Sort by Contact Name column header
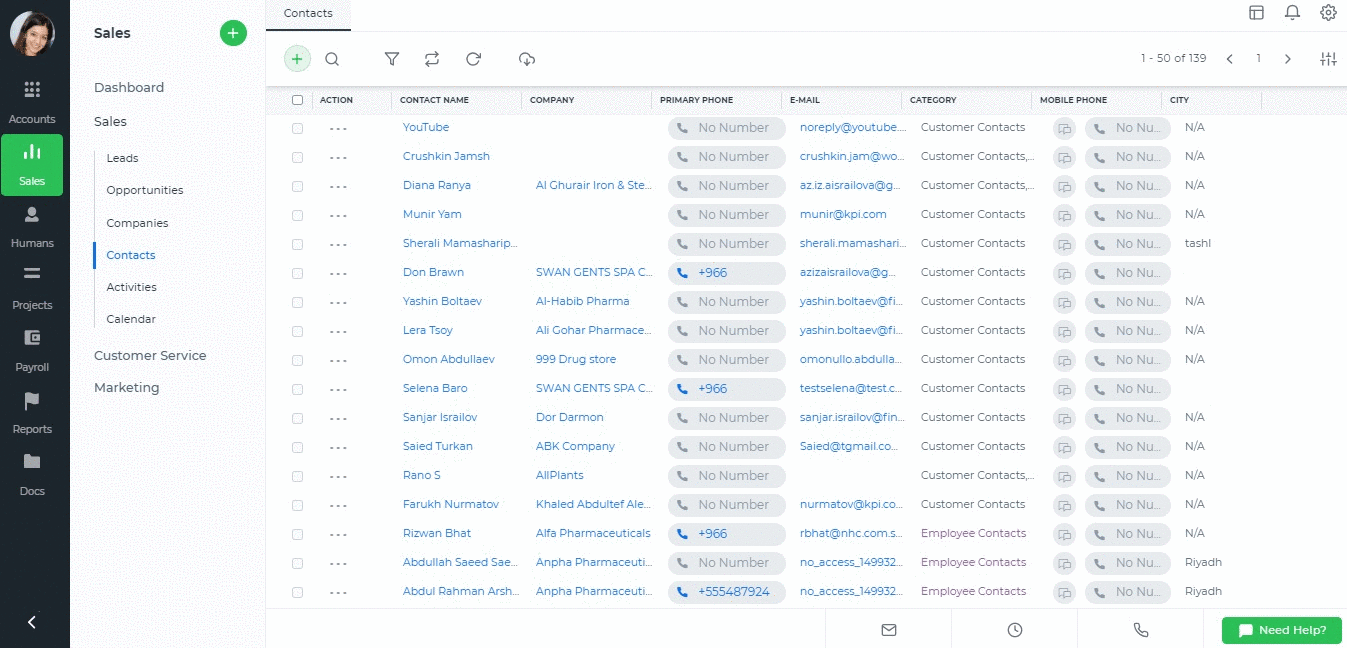 click(x=434, y=100)
